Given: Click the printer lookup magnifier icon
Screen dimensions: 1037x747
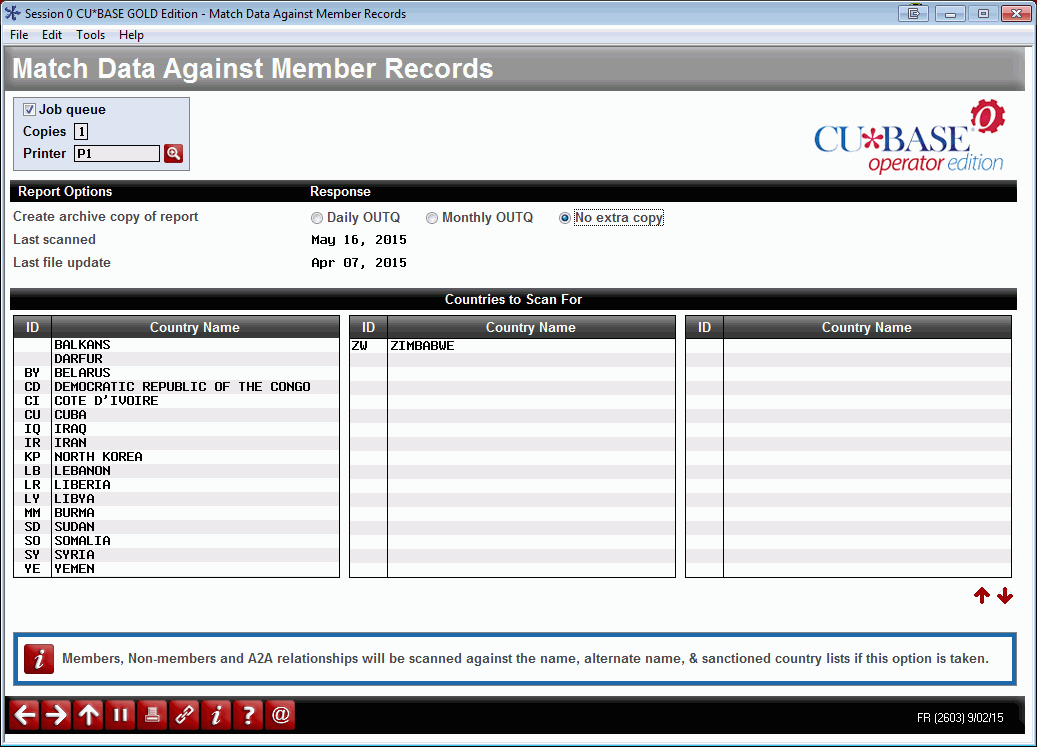Looking at the screenshot, I should coord(173,153).
